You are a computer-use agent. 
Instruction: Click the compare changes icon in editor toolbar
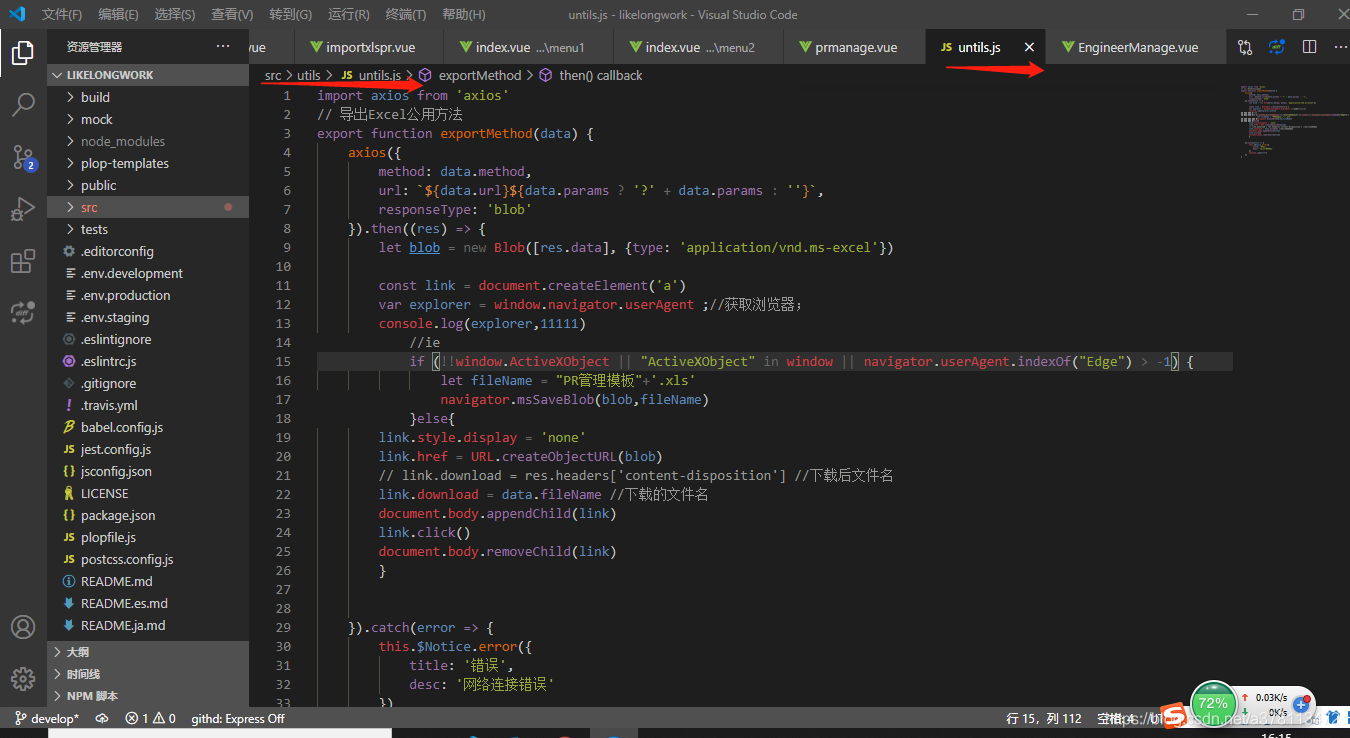(x=1245, y=47)
